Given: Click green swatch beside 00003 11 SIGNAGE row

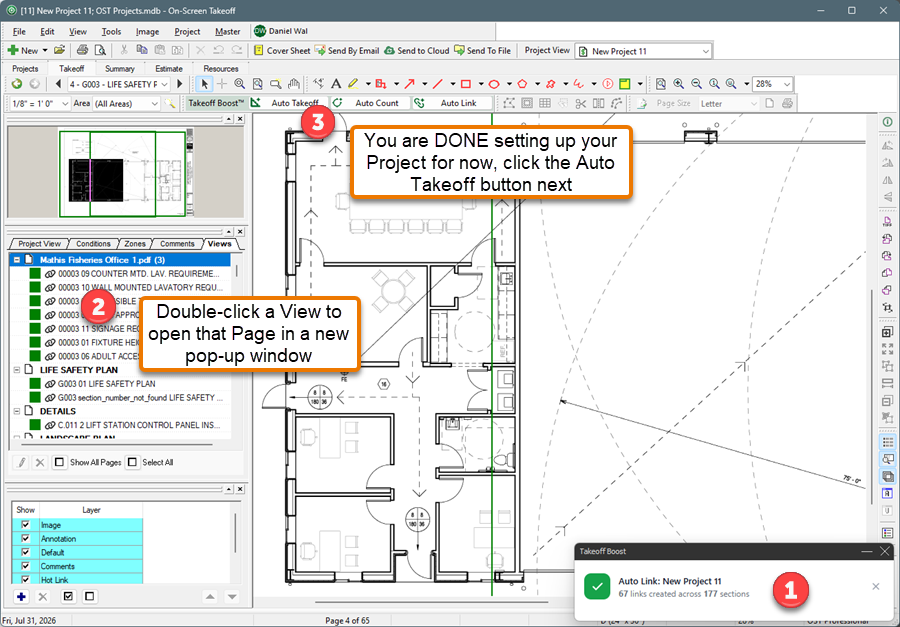Looking at the screenshot, I should (35, 328).
